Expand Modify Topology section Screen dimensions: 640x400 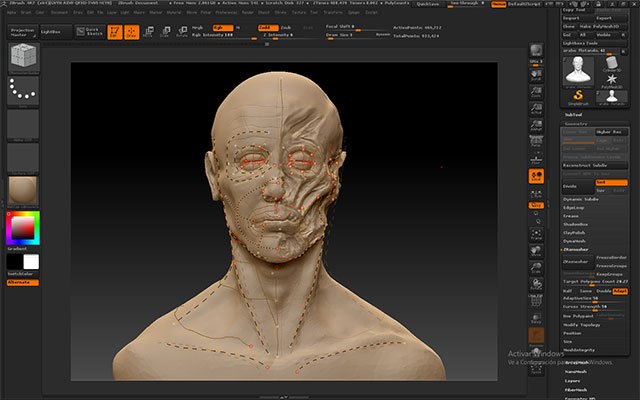pyautogui.click(x=581, y=325)
